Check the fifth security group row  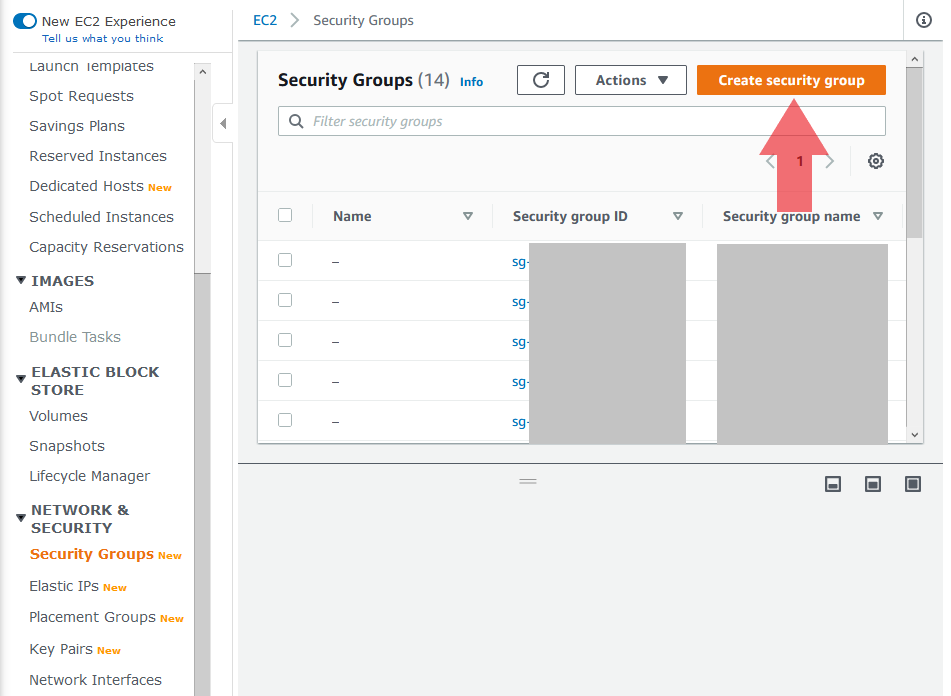coord(285,420)
